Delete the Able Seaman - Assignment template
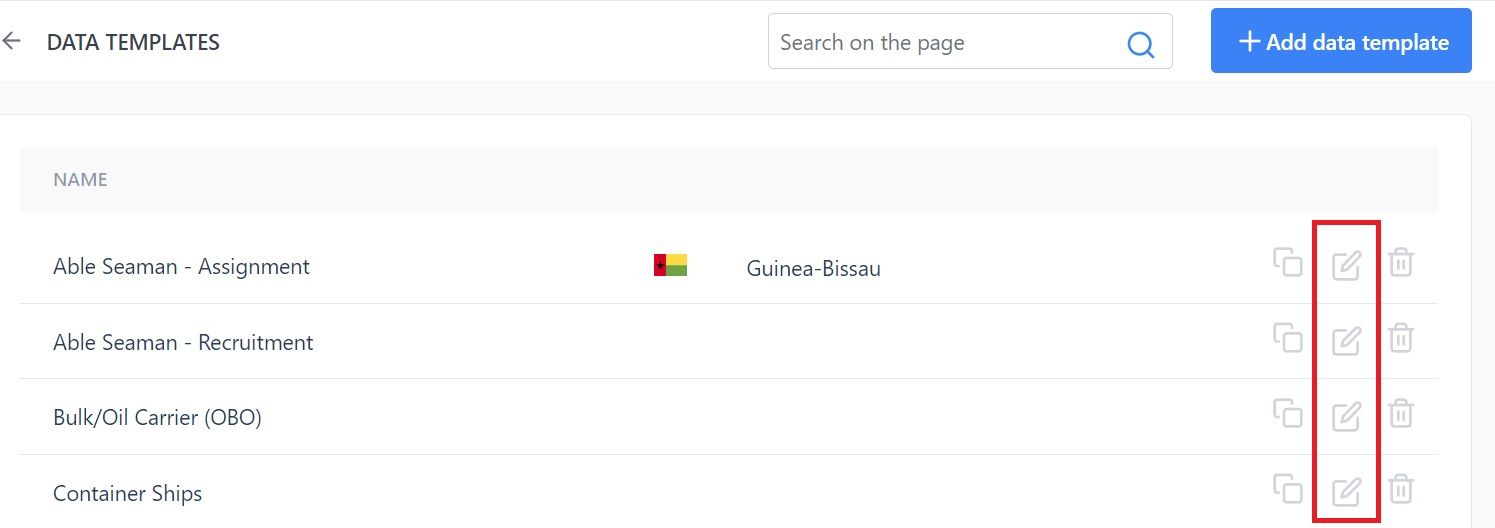Viewport: 1495px width, 528px height. click(1401, 263)
